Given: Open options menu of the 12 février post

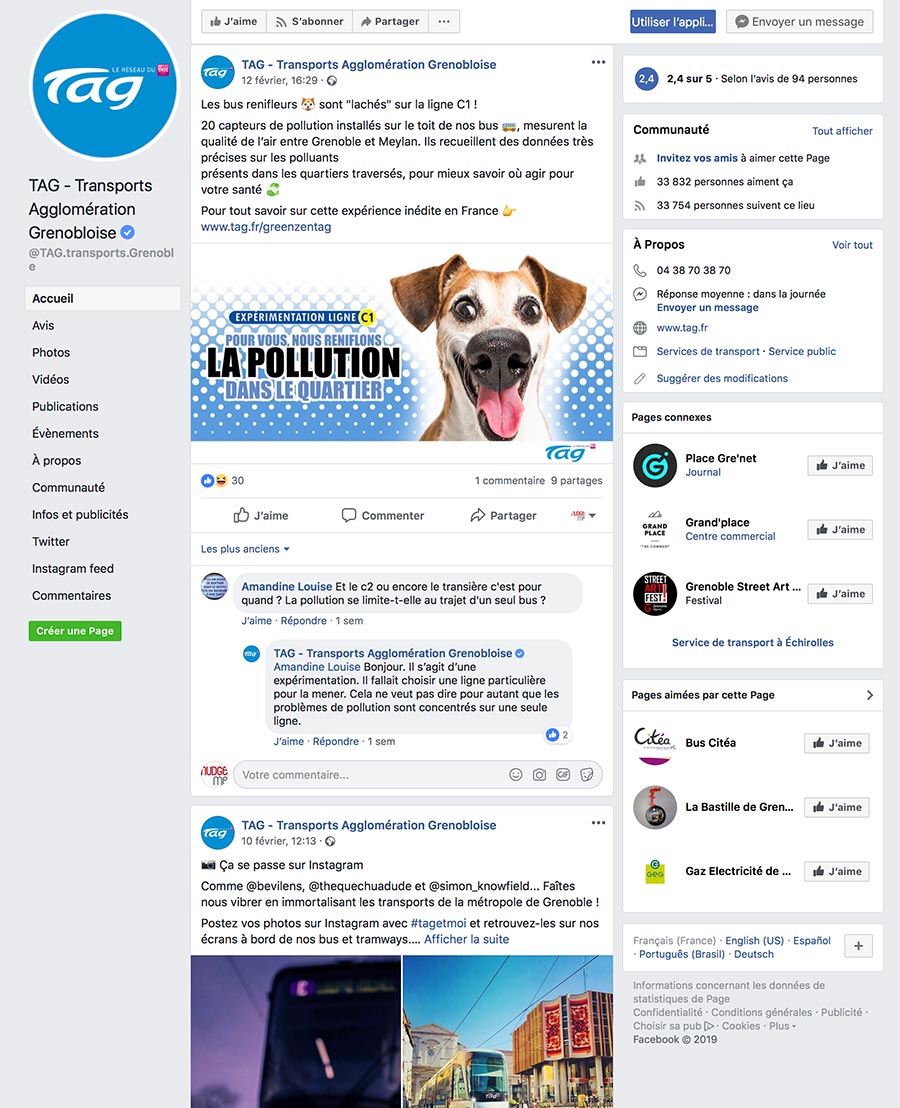Looking at the screenshot, I should point(598,62).
